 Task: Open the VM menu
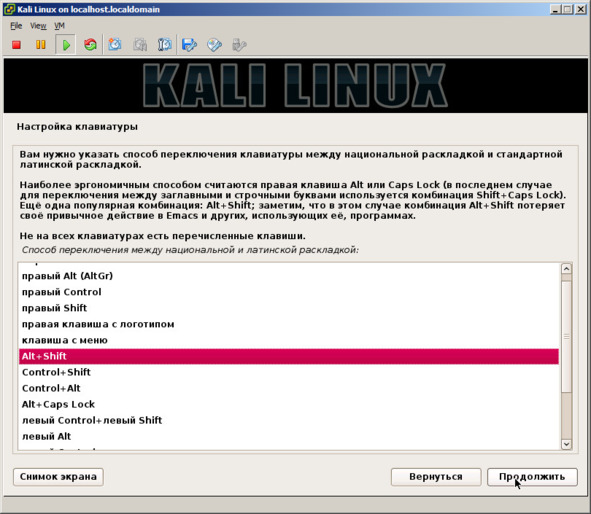click(59, 26)
